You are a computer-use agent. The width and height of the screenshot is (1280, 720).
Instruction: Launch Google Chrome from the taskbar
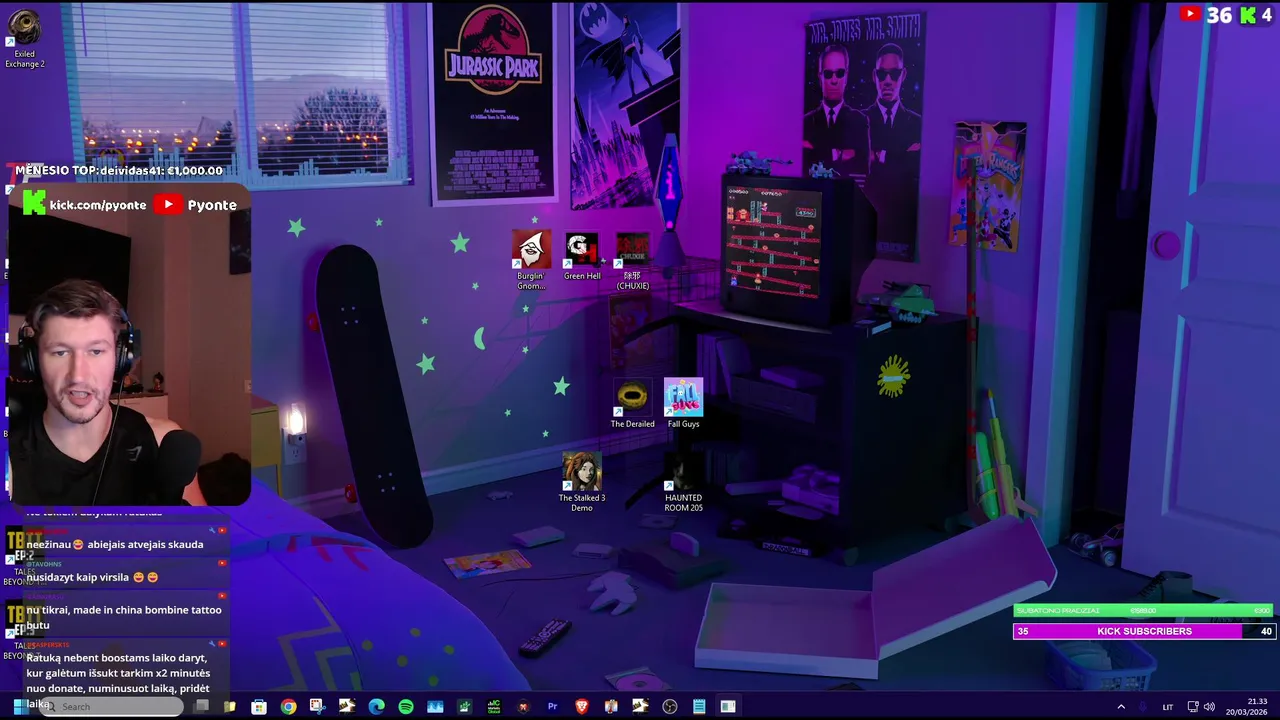click(288, 706)
